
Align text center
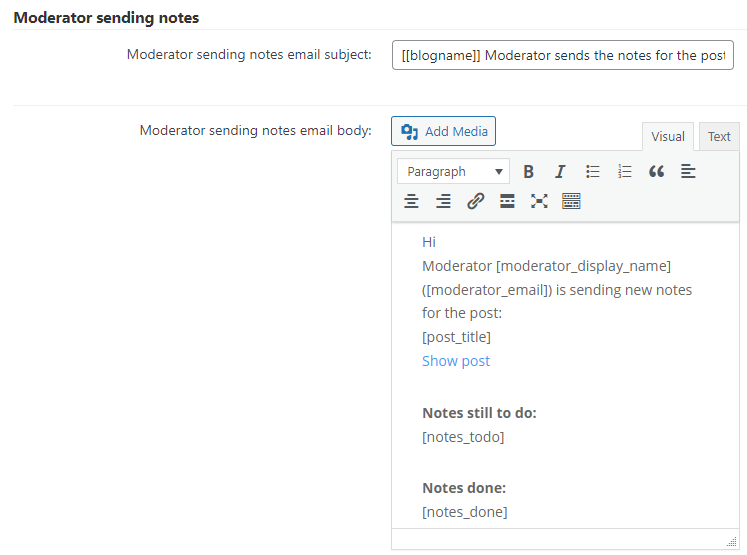[x=411, y=201]
